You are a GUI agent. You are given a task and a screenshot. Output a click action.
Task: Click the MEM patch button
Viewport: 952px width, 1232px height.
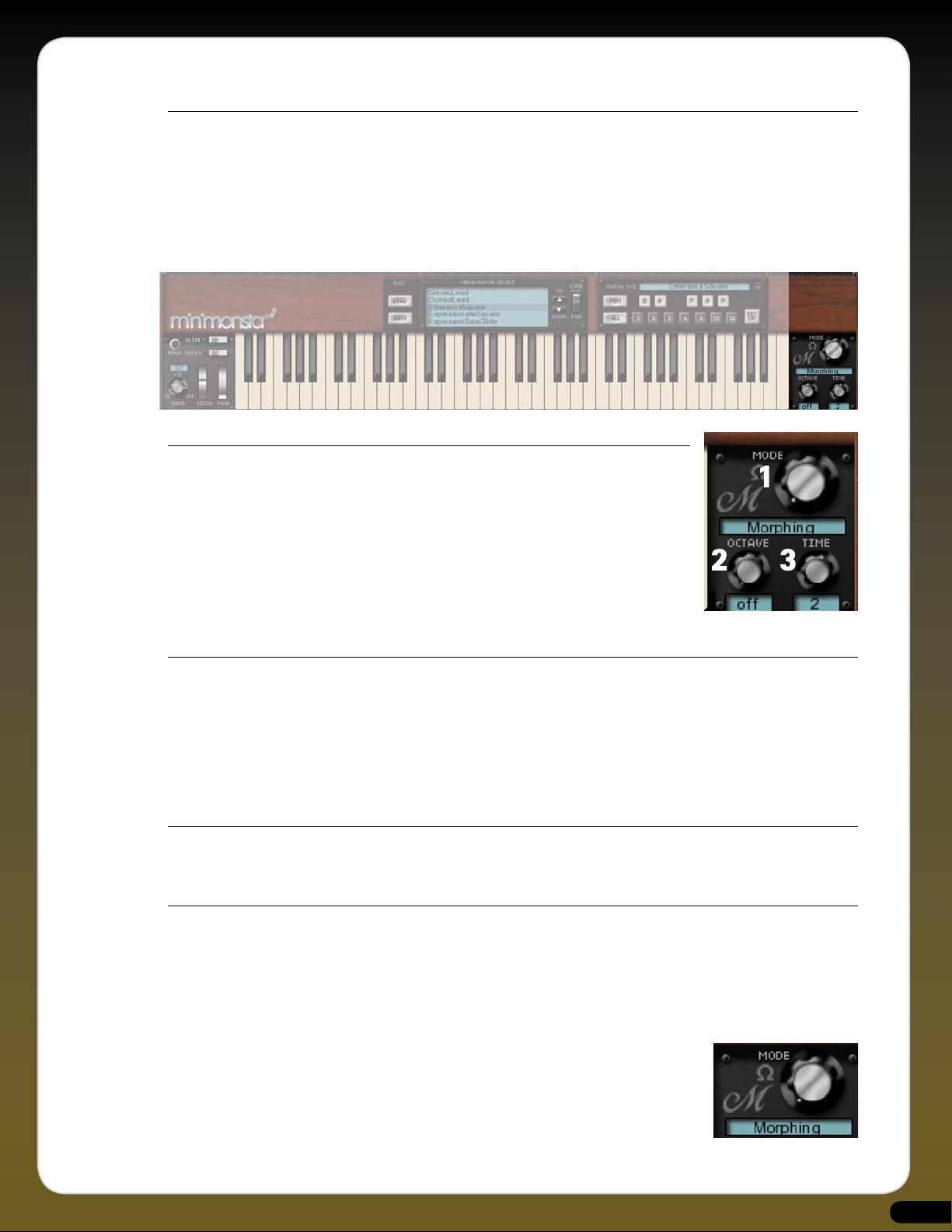(615, 301)
